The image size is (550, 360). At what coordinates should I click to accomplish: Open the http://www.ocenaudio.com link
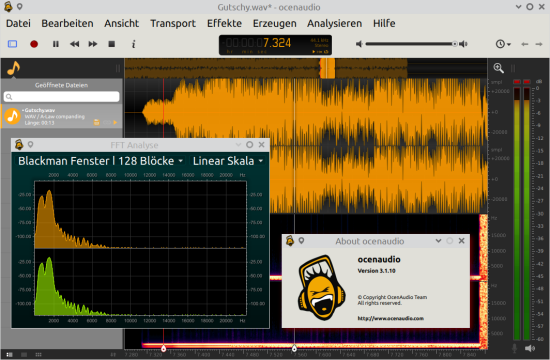[x=390, y=318]
